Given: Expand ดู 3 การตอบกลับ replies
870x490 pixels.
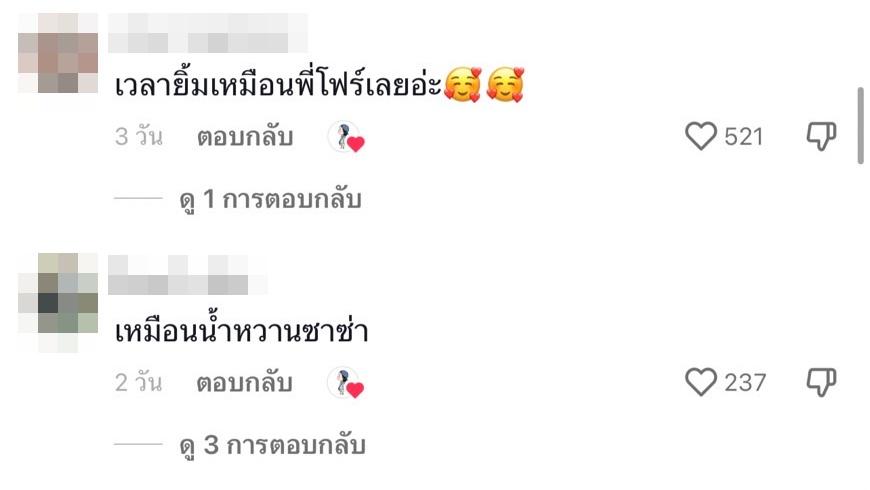Looking at the screenshot, I should pyautogui.click(x=272, y=444).
